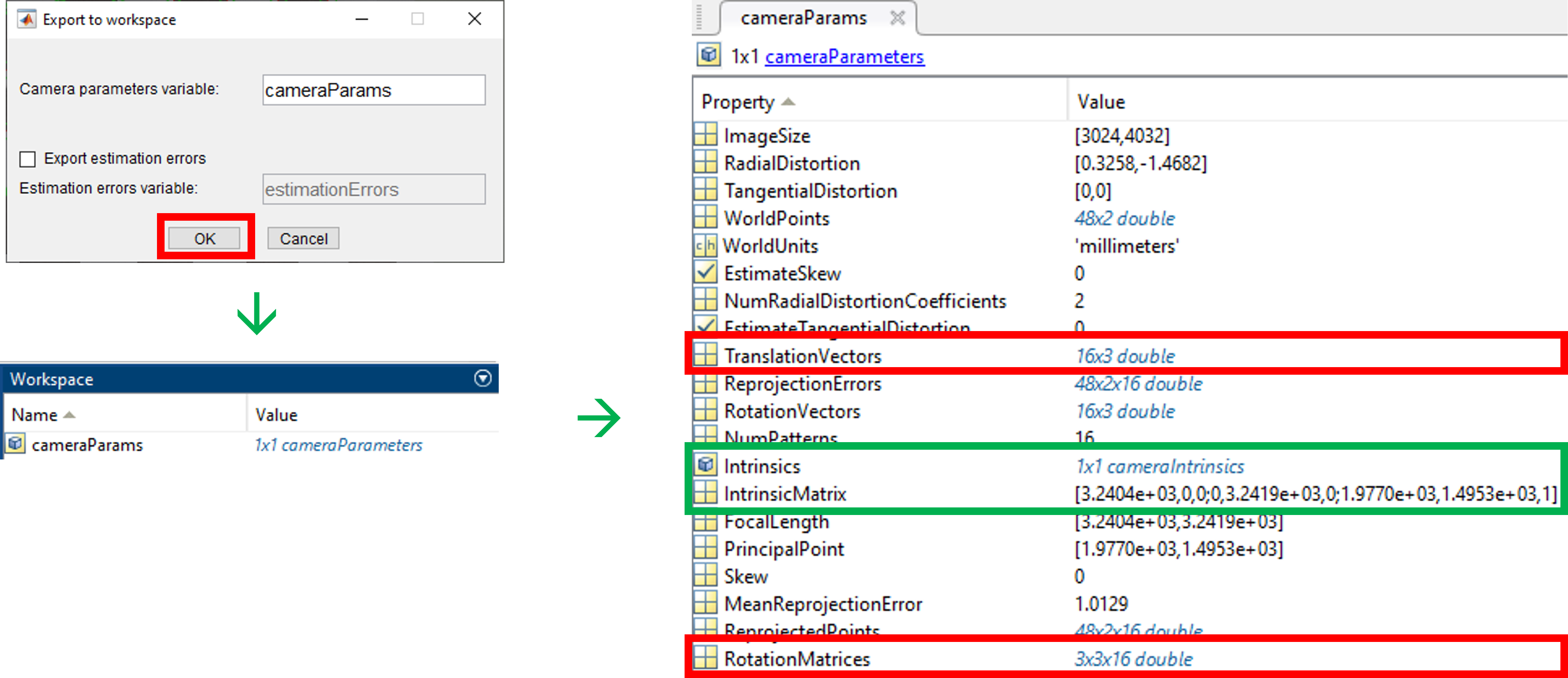Open the cameraParameters class link
Viewport: 1568px width, 678px height.
tap(844, 57)
